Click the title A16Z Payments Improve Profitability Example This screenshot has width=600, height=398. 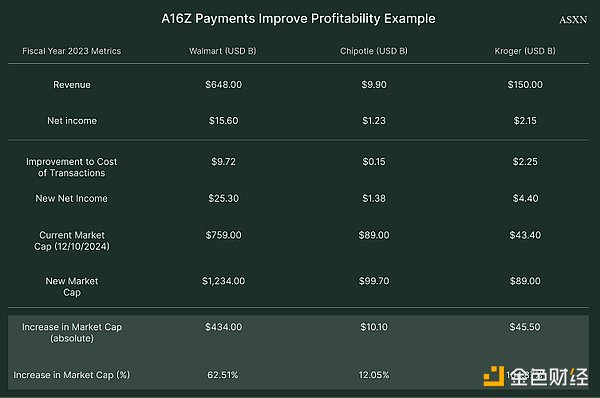(298, 18)
